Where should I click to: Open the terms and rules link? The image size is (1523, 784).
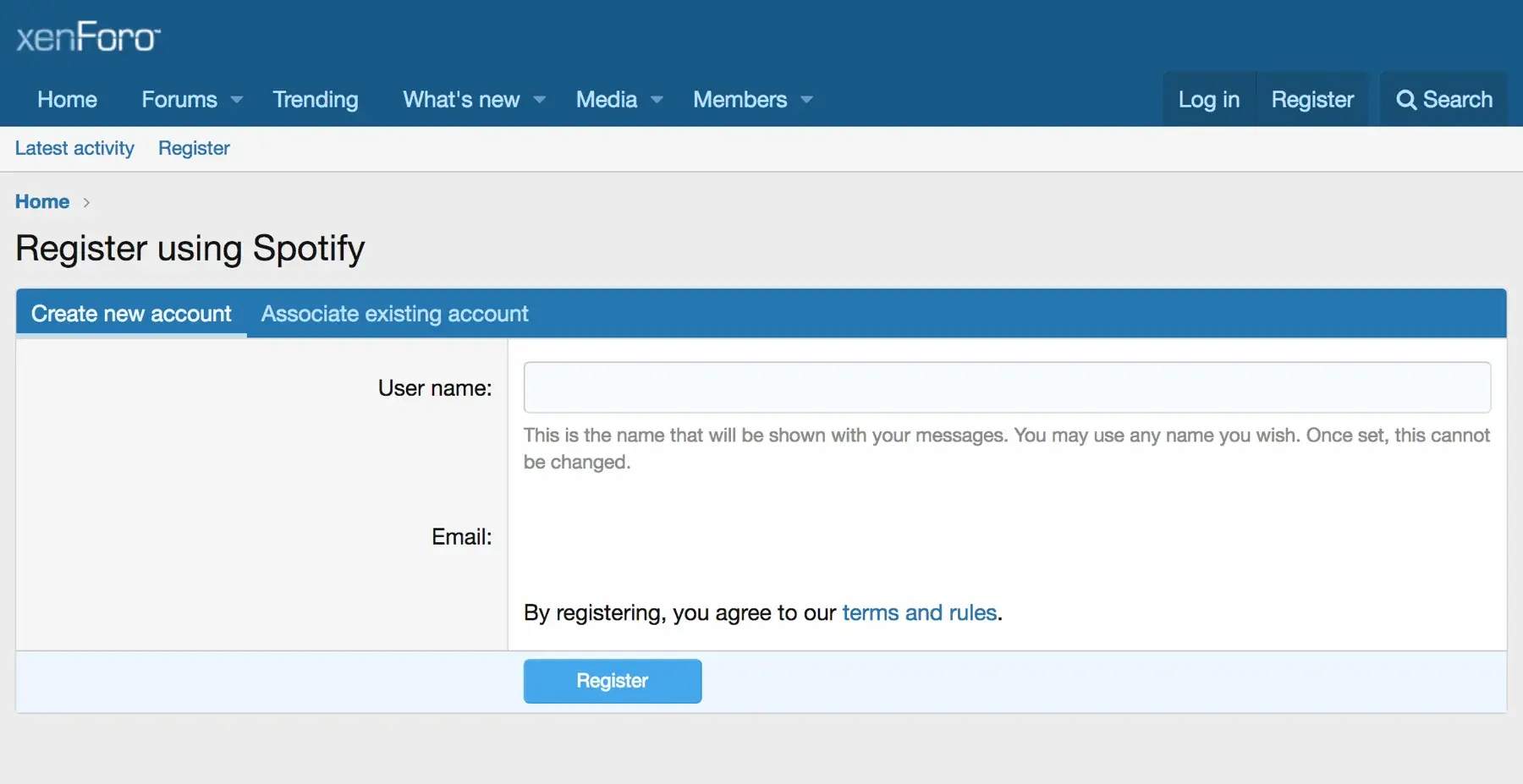pyautogui.click(x=919, y=612)
